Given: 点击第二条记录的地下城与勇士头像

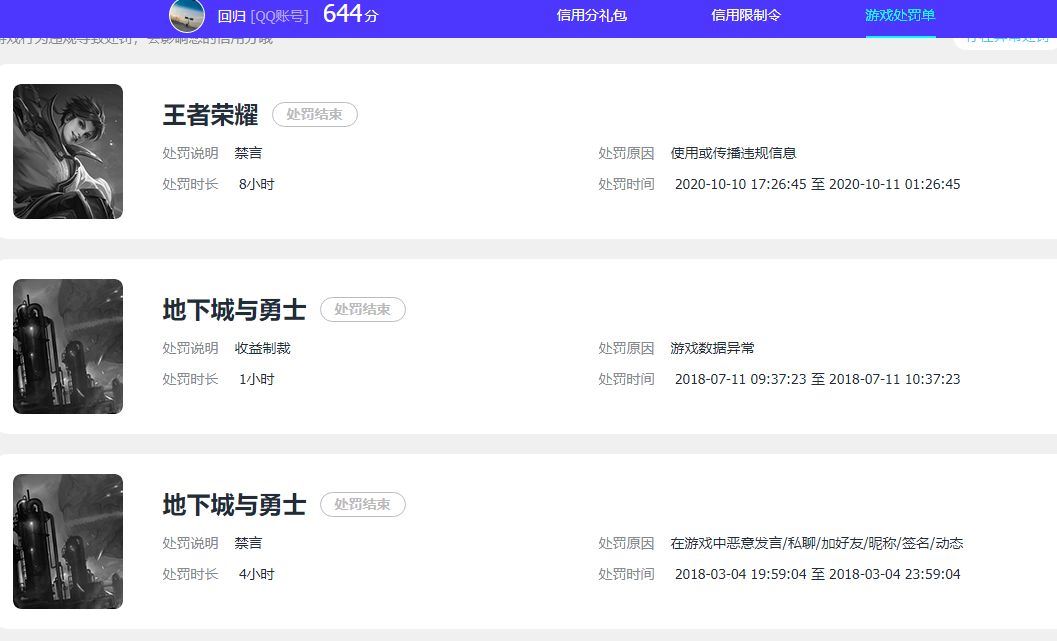Looking at the screenshot, I should point(67,345).
